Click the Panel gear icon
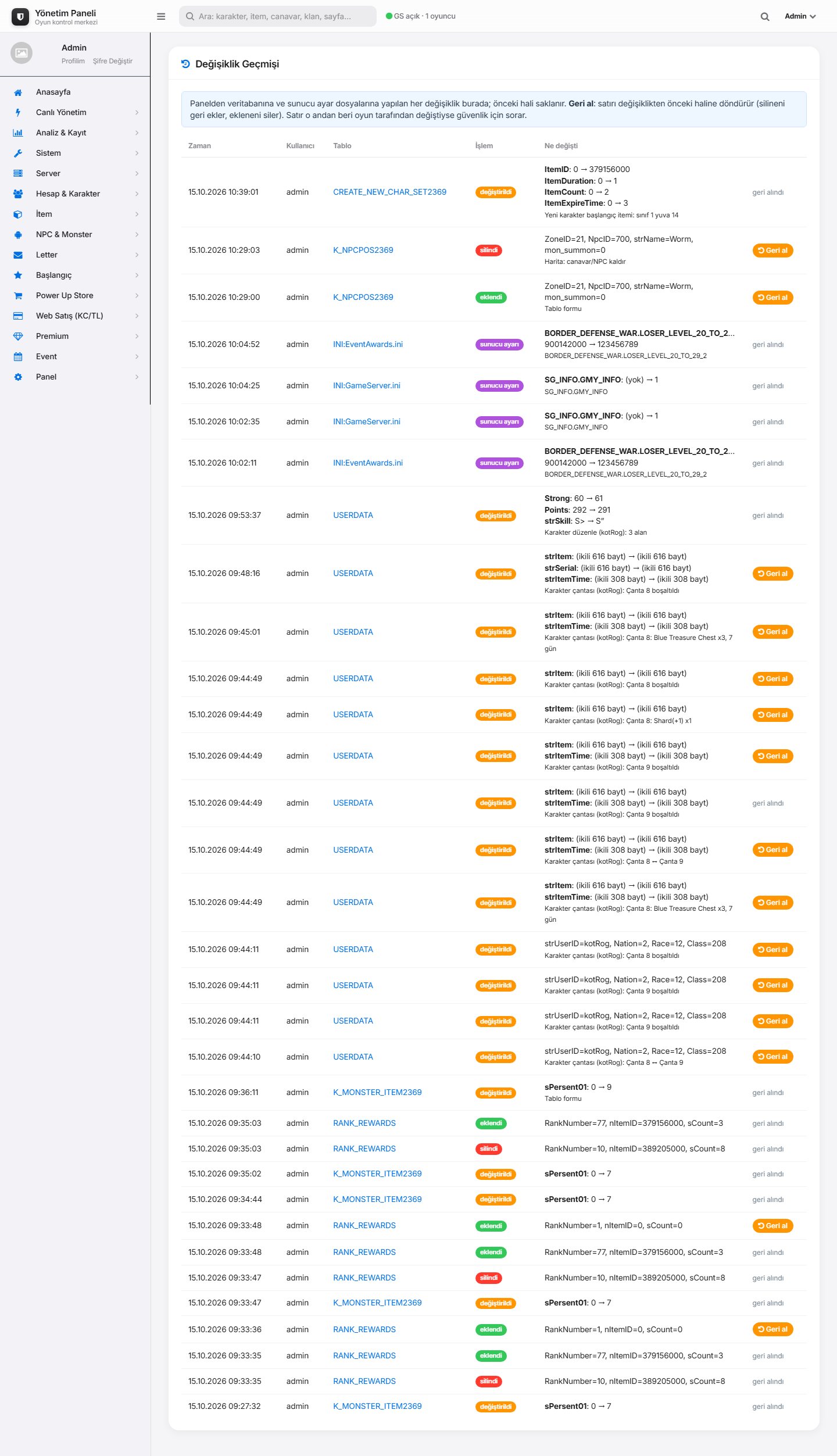Image resolution: width=837 pixels, height=1456 pixels. (18, 377)
